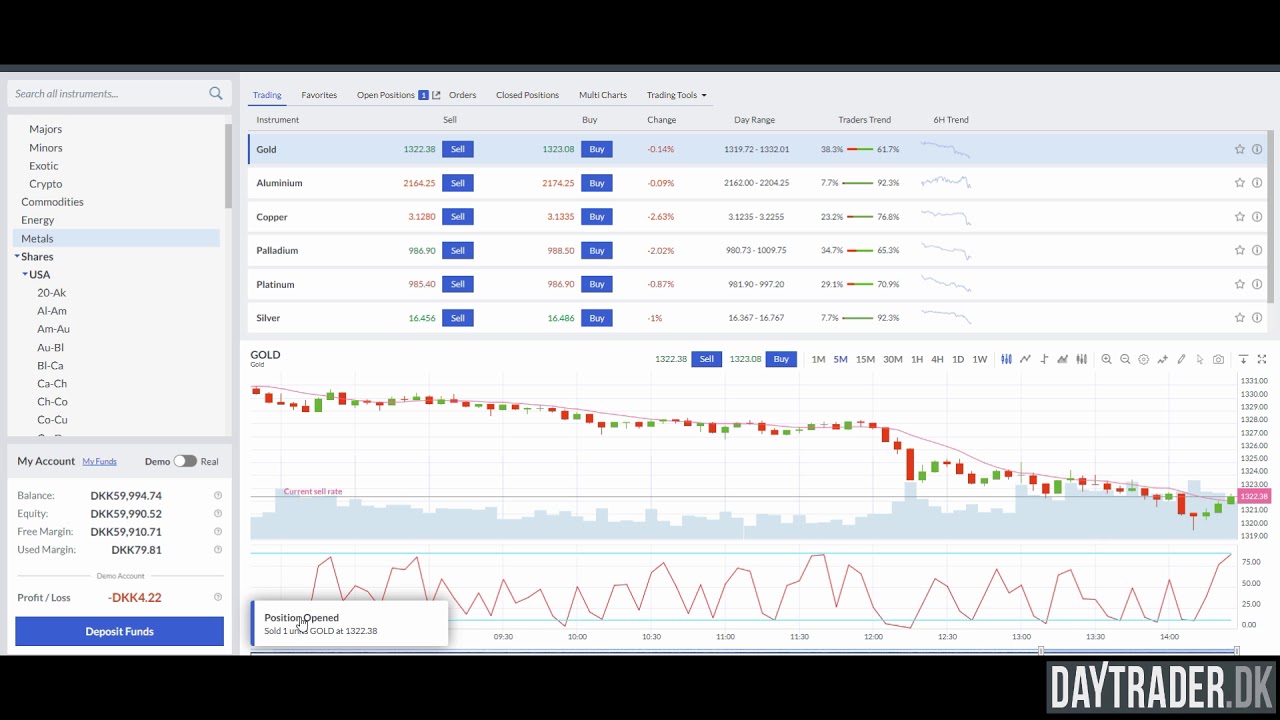Viewport: 1280px width, 720px height.
Task: Open chart settings gear
Action: point(1144,359)
